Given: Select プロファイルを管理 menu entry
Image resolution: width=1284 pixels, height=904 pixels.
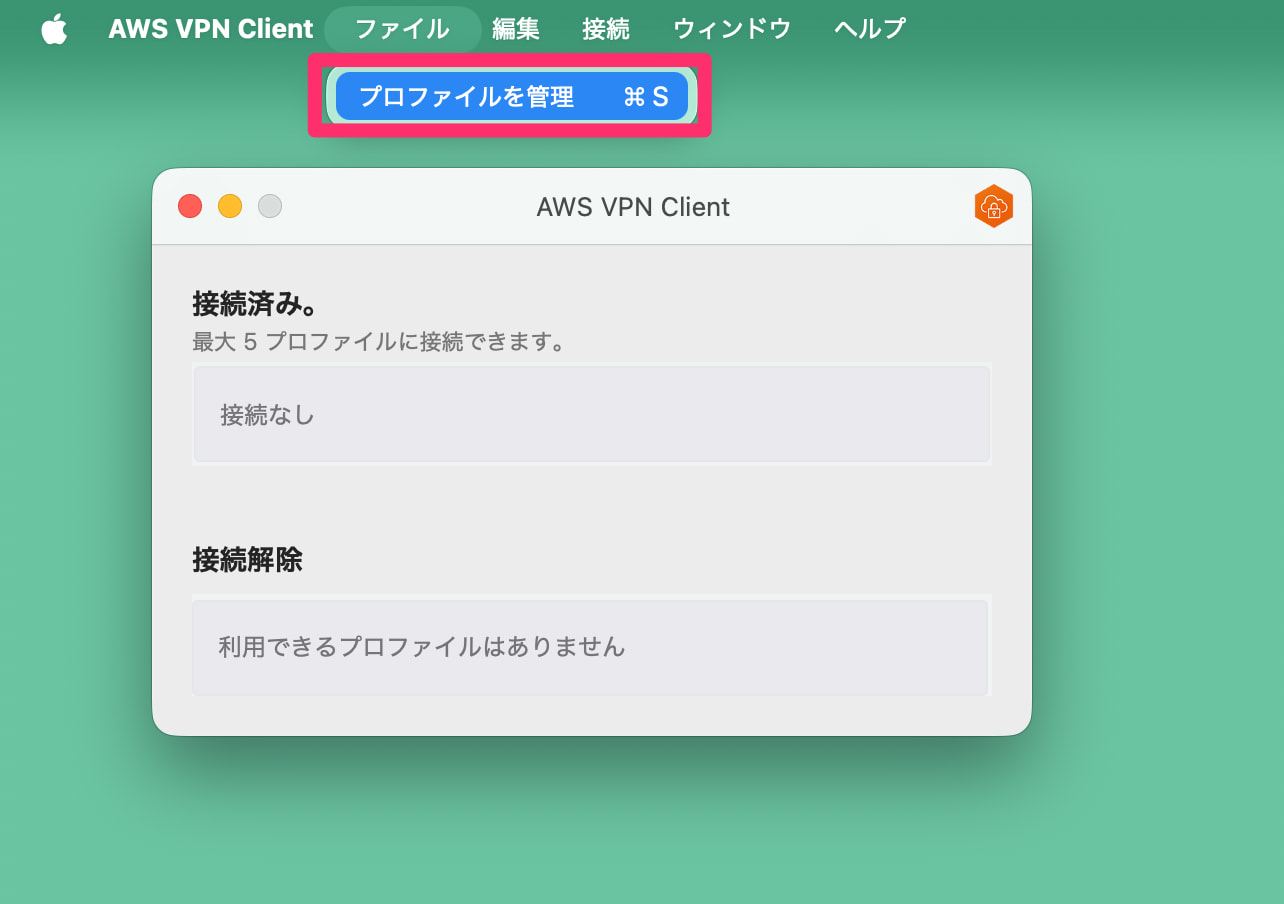Looking at the screenshot, I should pos(512,96).
